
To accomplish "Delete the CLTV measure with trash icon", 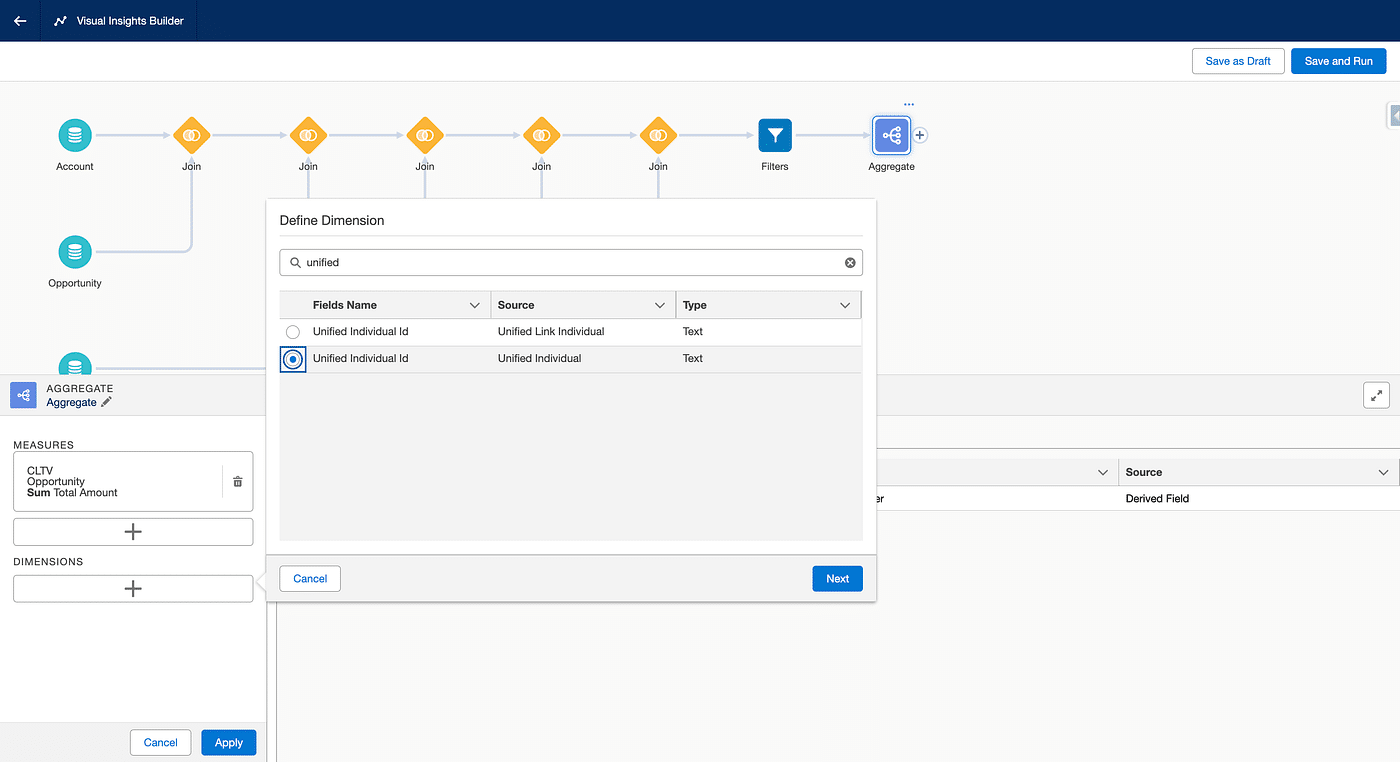I will coord(238,481).
